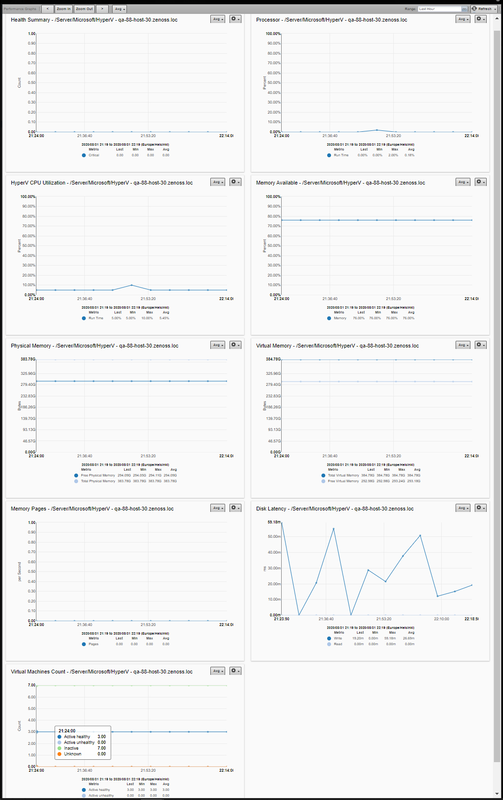The width and height of the screenshot is (503, 800).
Task: Click Read legend dot in Disk Latency graph
Action: (x=329, y=644)
